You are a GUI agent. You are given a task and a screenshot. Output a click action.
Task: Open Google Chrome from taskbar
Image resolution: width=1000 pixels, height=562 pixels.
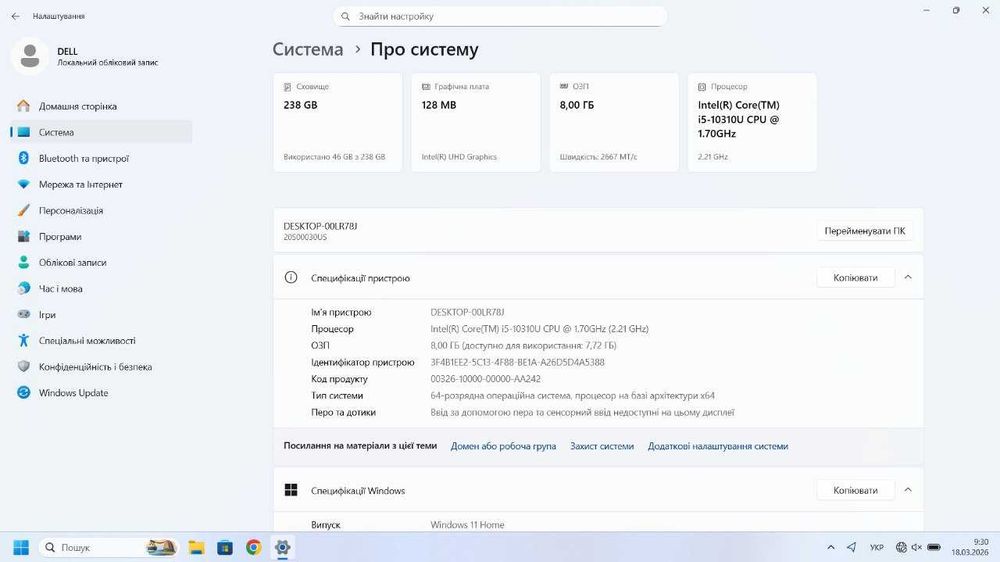[254, 547]
